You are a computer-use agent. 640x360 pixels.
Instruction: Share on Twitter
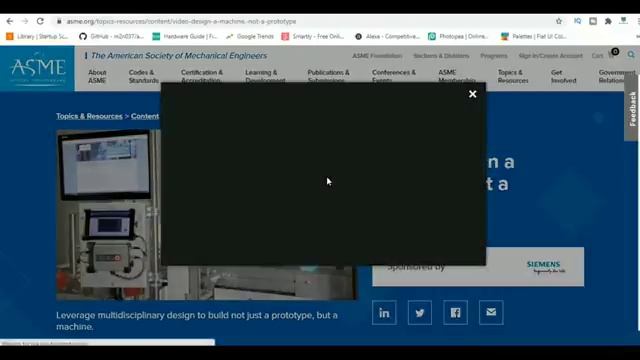[420, 313]
